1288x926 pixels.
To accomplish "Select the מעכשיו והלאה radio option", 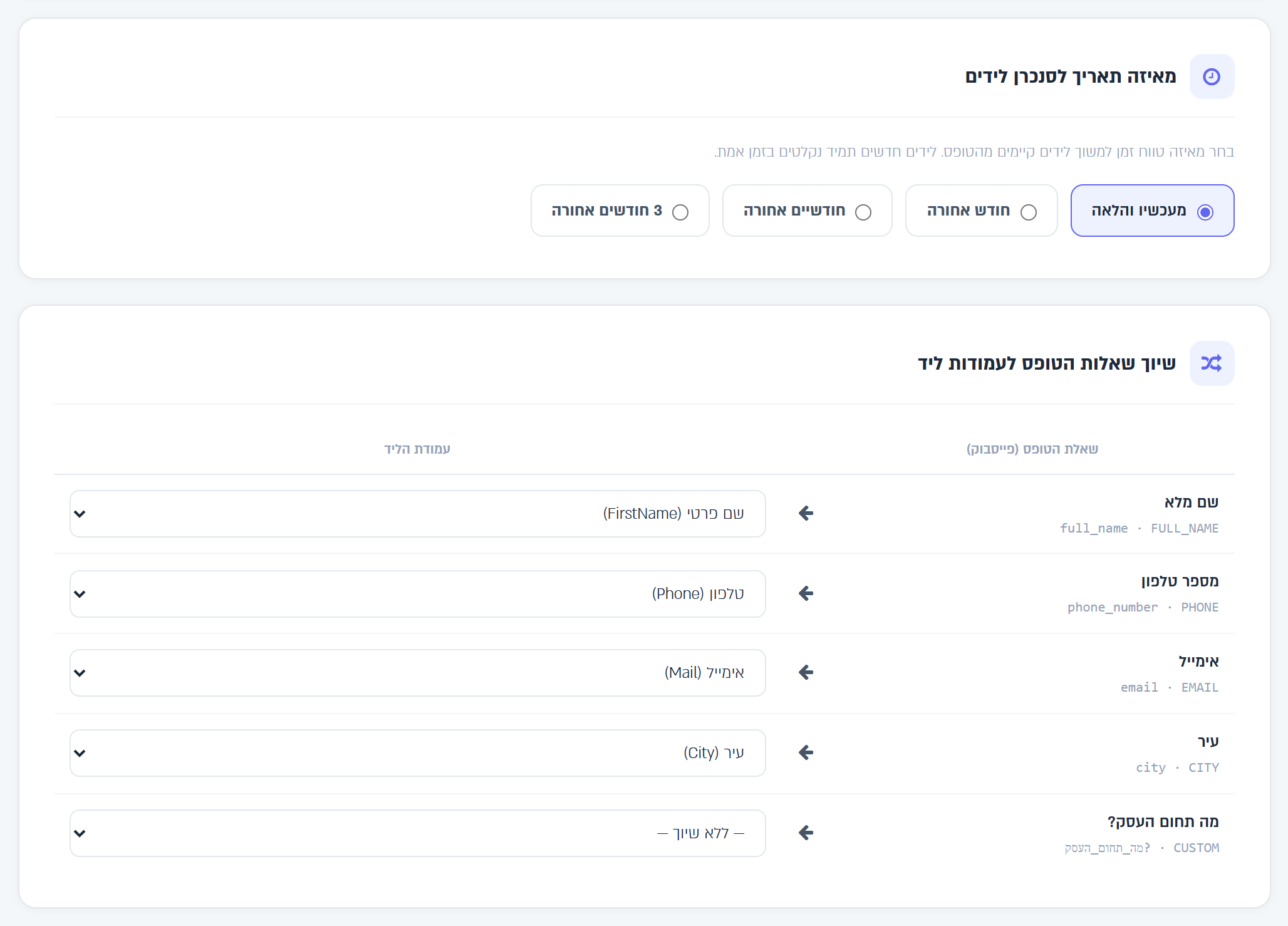I will [1152, 211].
